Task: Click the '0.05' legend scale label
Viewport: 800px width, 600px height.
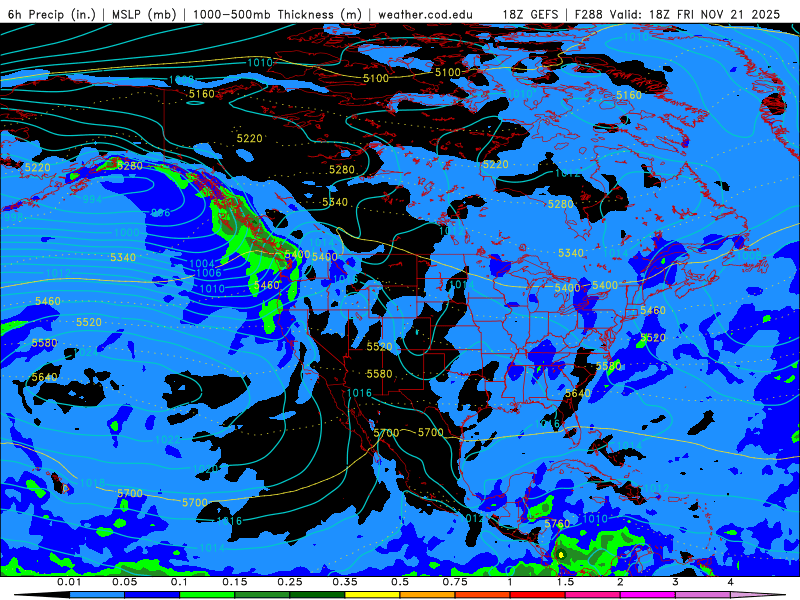Action: tap(124, 582)
